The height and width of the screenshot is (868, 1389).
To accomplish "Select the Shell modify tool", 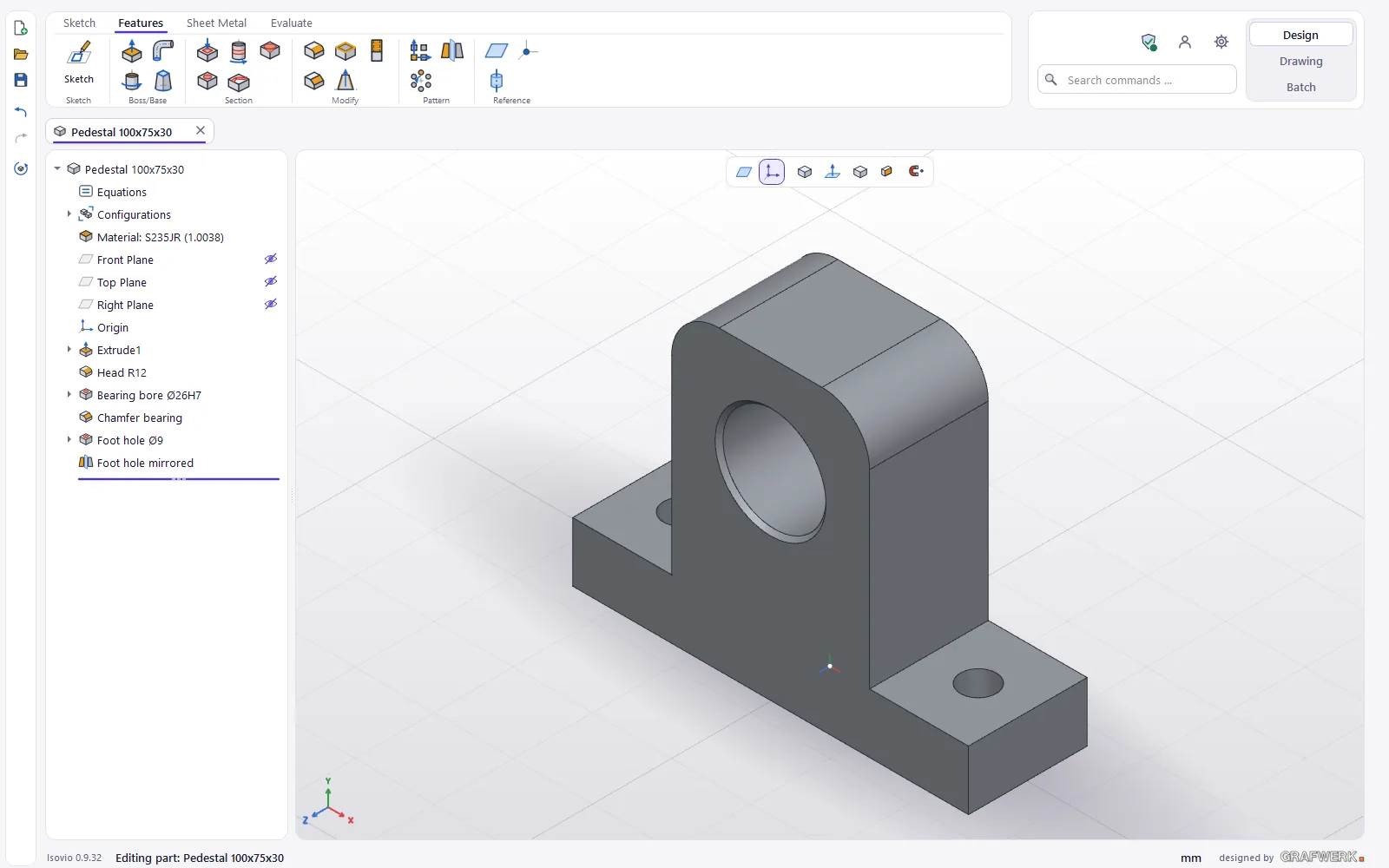I will click(x=346, y=51).
